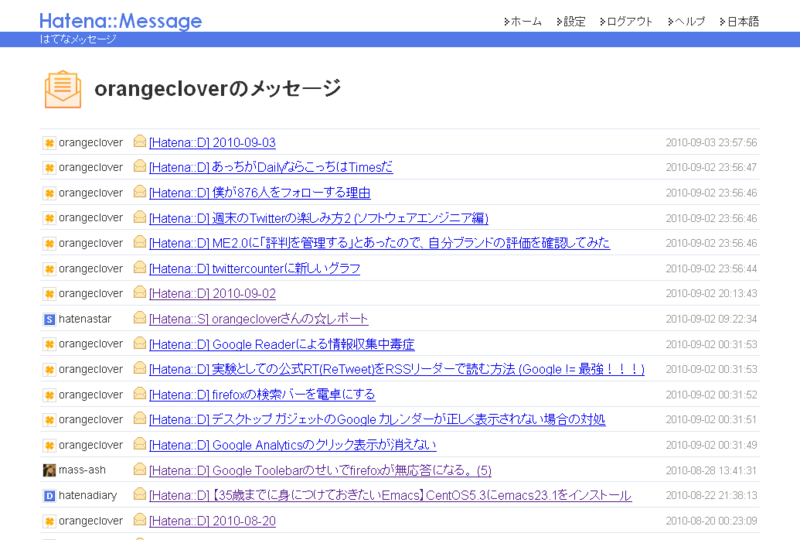Click envelope icon beside Google Reader message

[140, 342]
